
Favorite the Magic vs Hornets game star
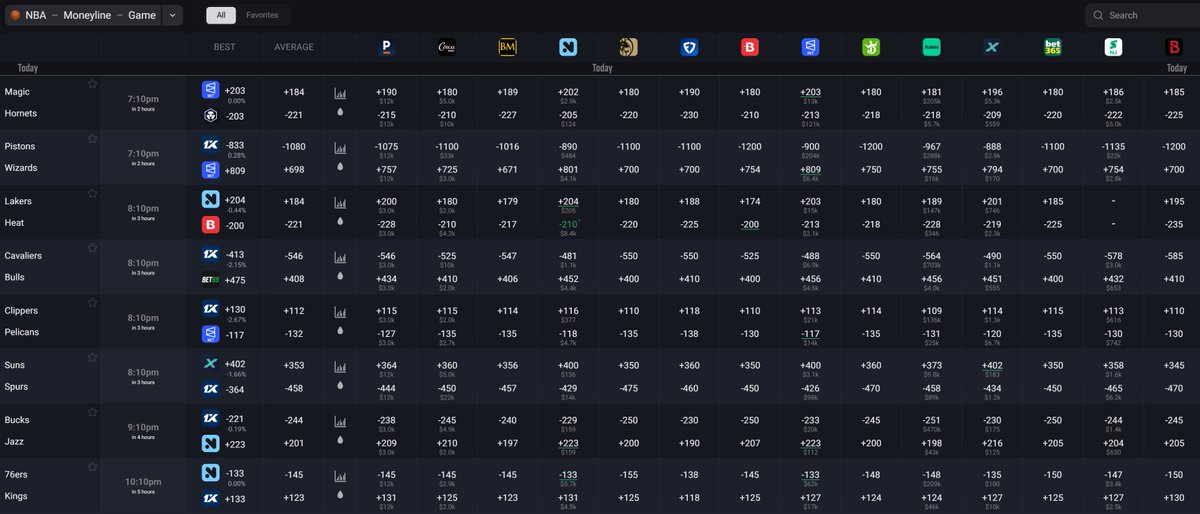92,84
